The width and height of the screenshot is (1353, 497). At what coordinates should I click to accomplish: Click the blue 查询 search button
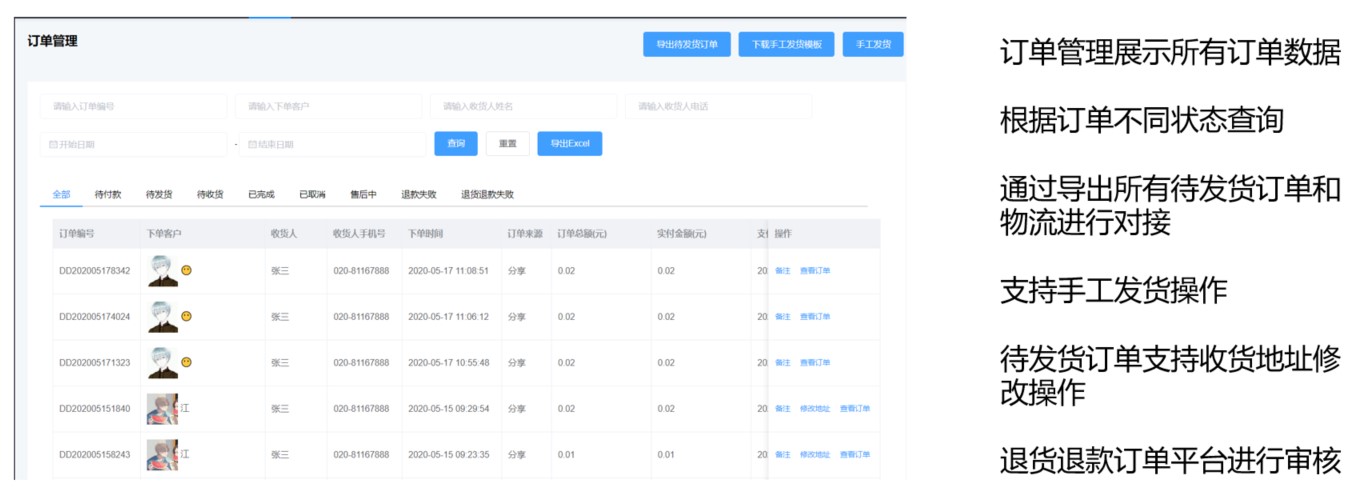[x=456, y=144]
